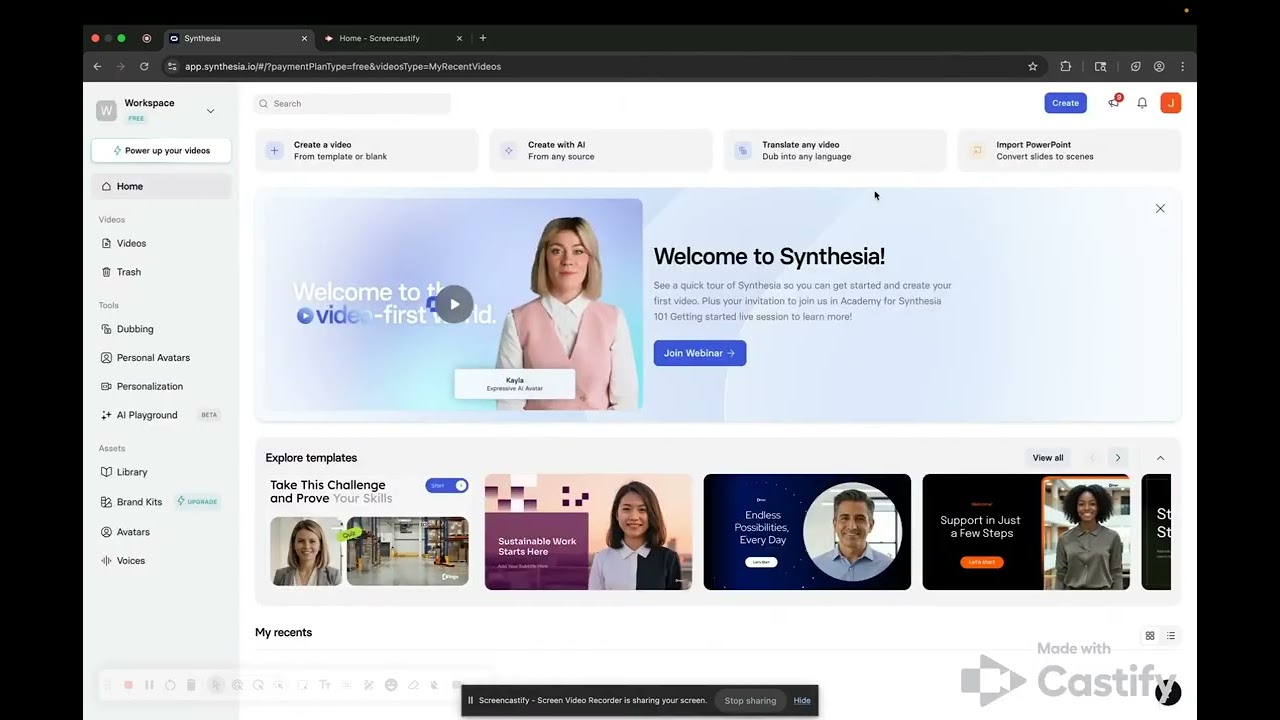Bookmark this page with star icon
The width and height of the screenshot is (1280, 720).
1033,66
